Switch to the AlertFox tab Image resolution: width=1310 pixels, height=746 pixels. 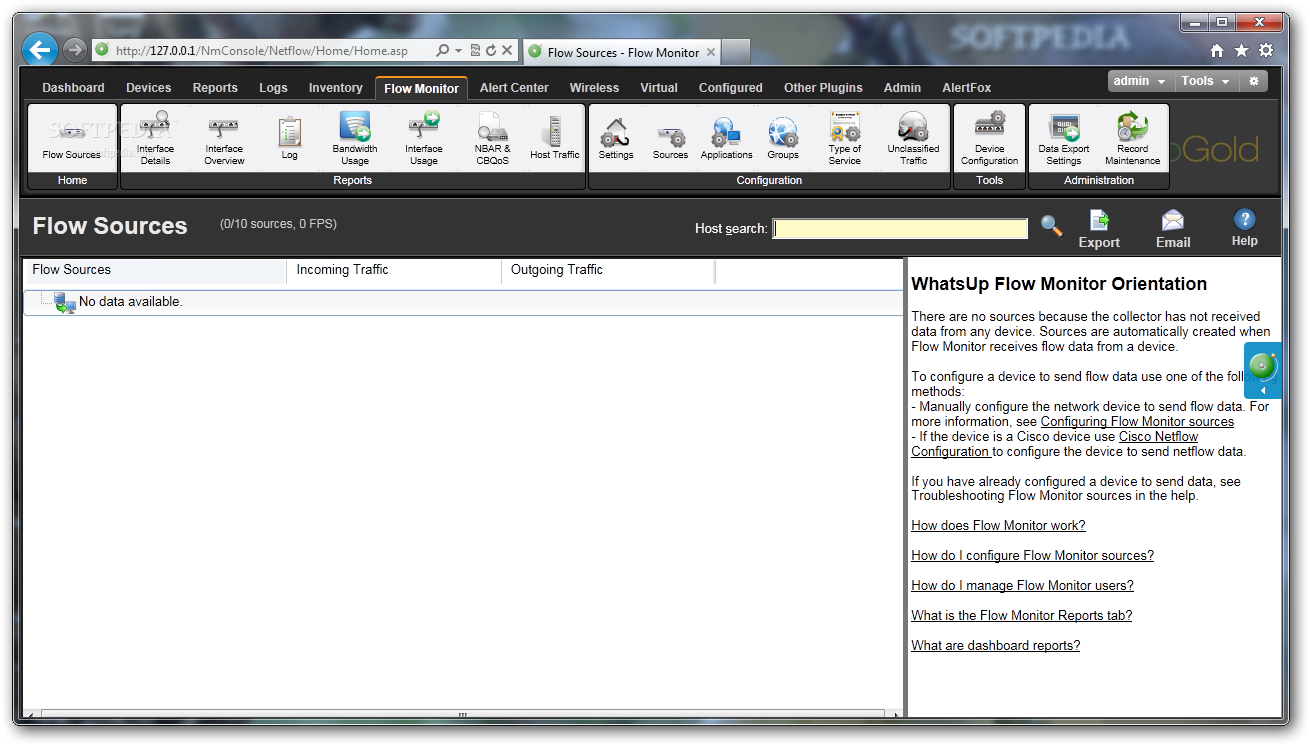(x=966, y=88)
